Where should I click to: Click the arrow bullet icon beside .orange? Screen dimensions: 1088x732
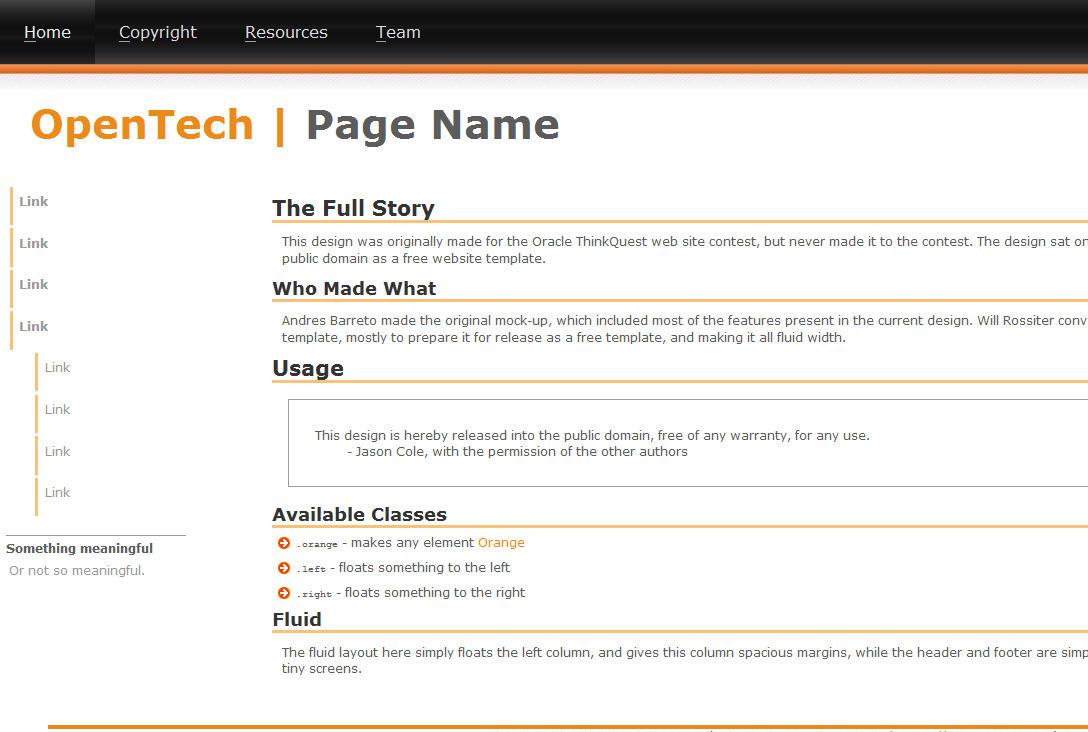coord(284,543)
